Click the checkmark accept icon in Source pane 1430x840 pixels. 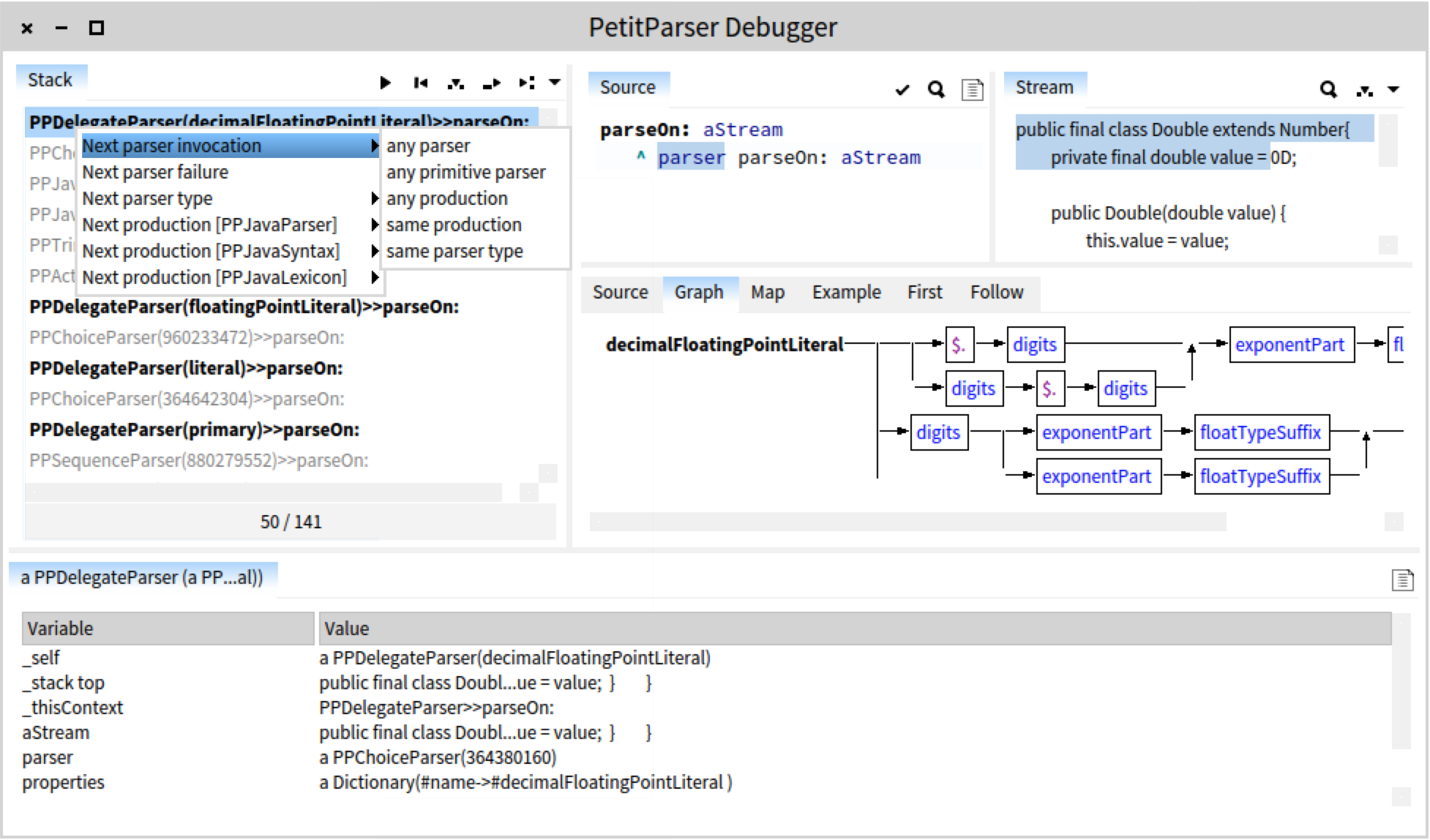pyautogui.click(x=902, y=90)
